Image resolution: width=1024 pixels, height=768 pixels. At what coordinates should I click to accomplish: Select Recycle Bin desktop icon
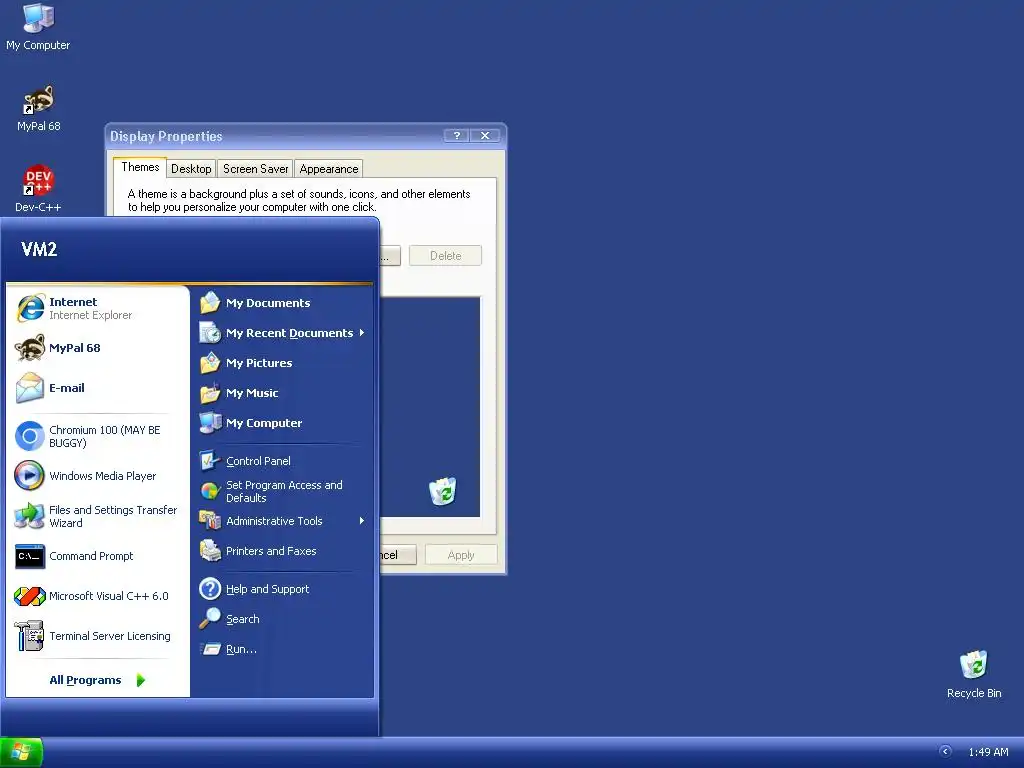point(974,675)
